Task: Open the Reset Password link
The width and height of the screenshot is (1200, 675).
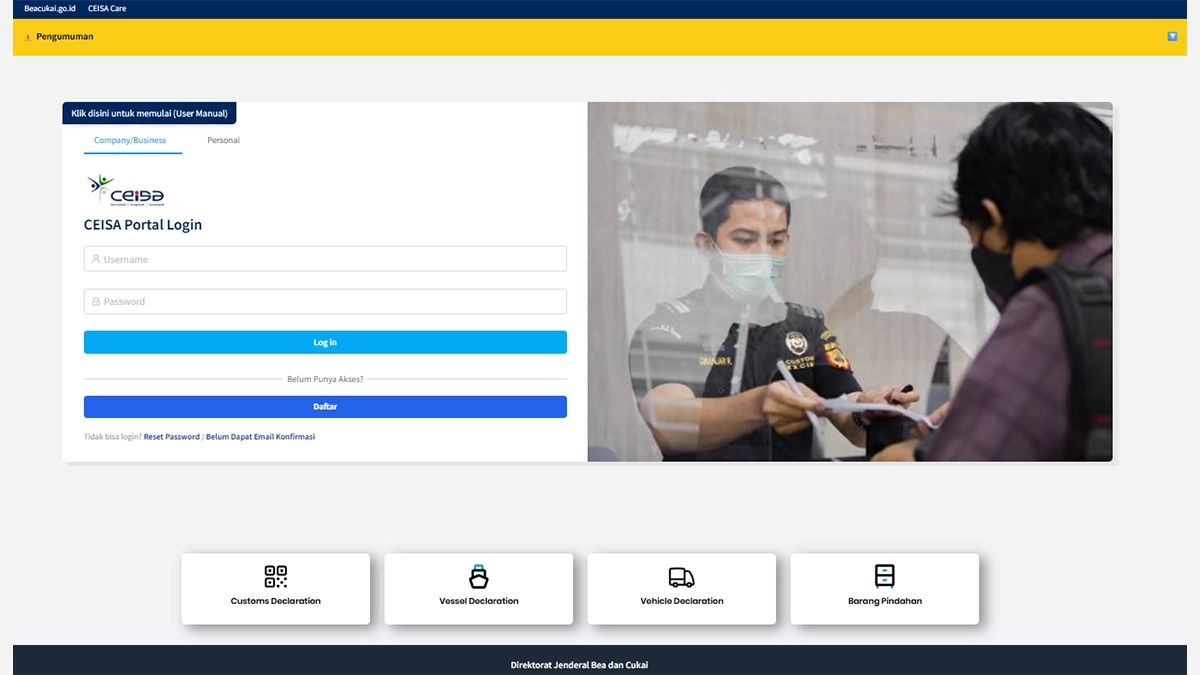Action: (171, 437)
